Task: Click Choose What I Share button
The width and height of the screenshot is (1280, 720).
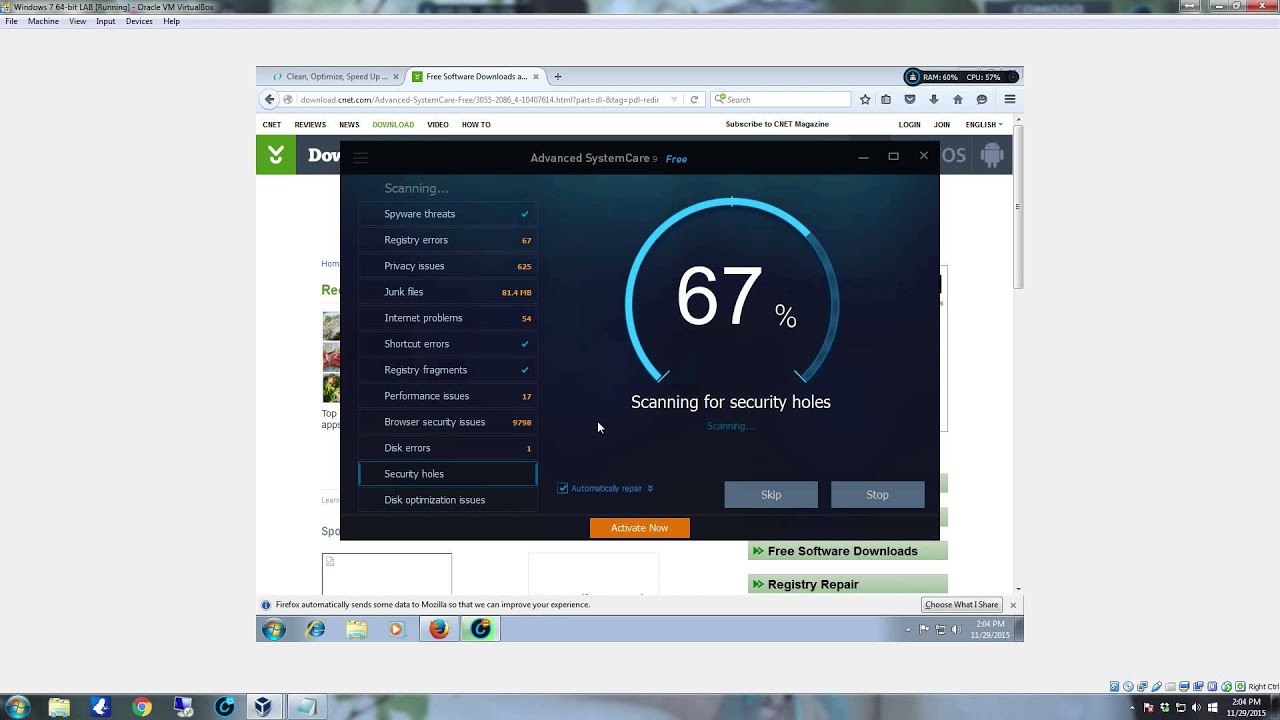Action: coord(961,605)
